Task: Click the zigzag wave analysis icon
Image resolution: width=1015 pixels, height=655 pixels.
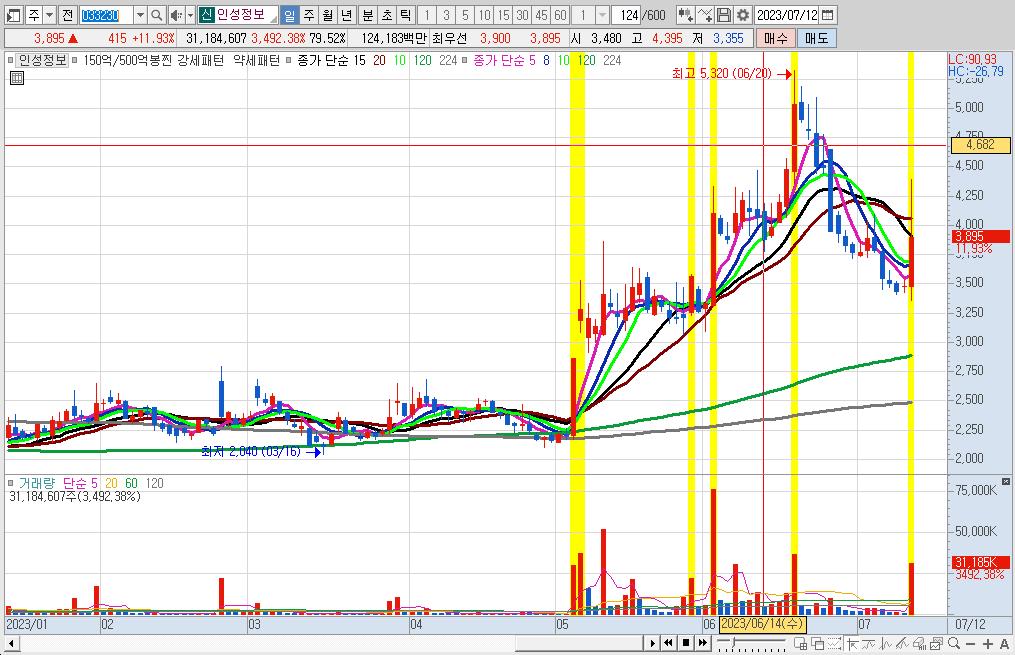Action: coord(886,643)
